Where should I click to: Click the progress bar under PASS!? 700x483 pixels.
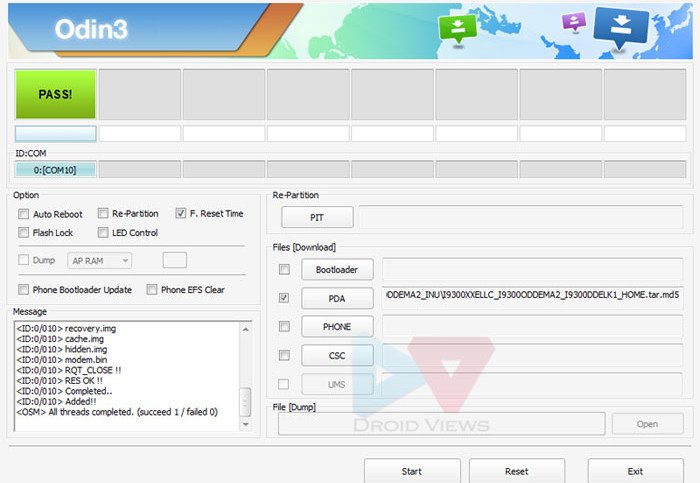coord(55,133)
